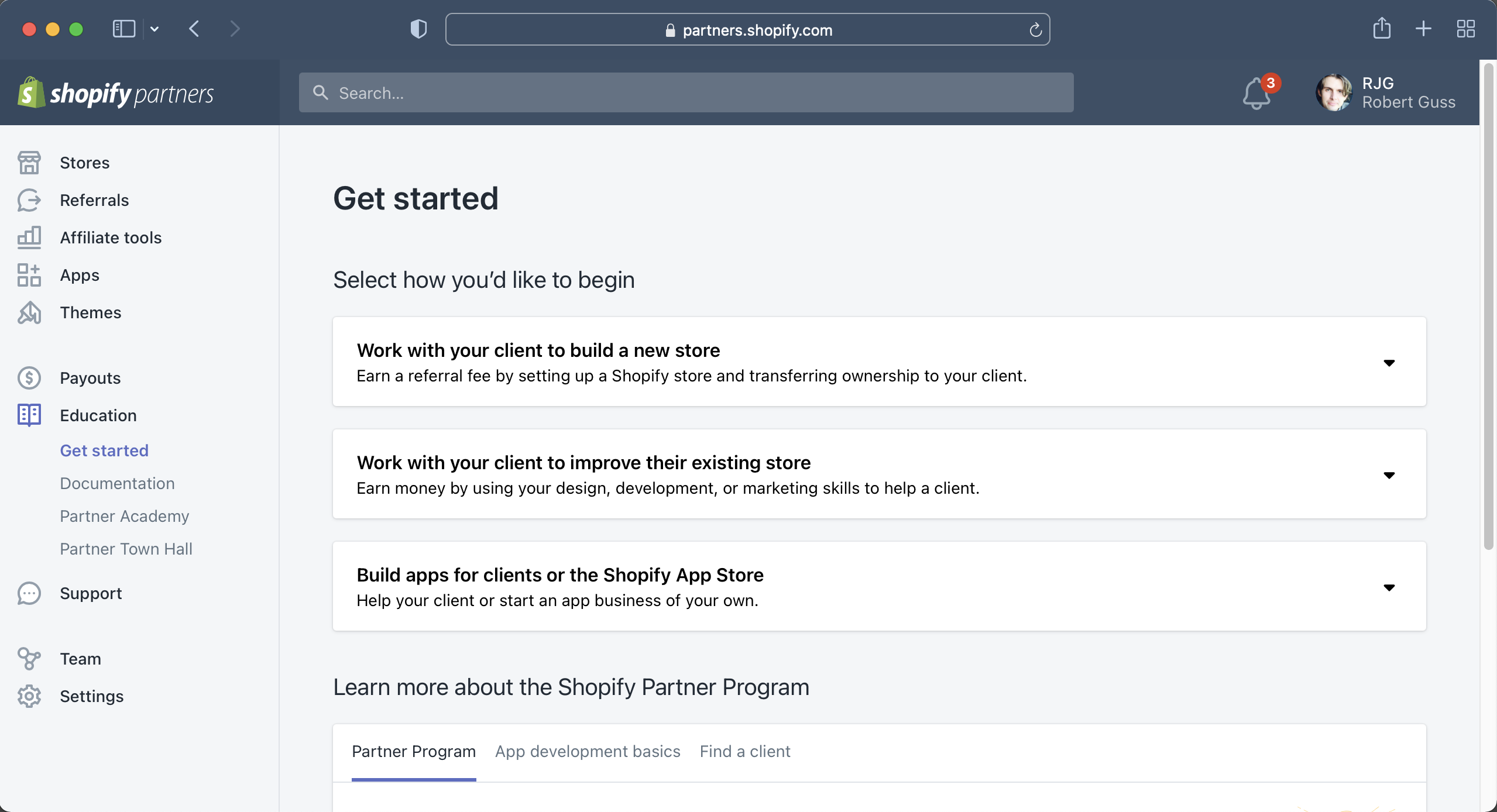This screenshot has height=812, width=1497.
Task: Click the Shopify Partners logo
Action: click(116, 93)
